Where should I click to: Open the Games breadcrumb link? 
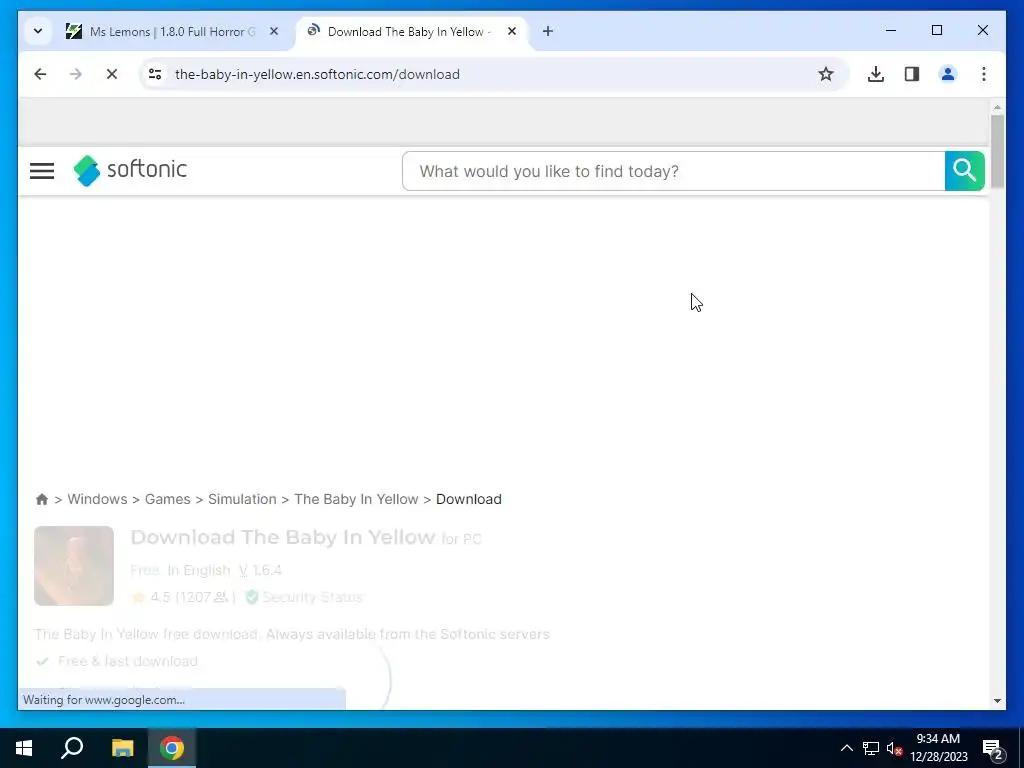[x=168, y=499]
